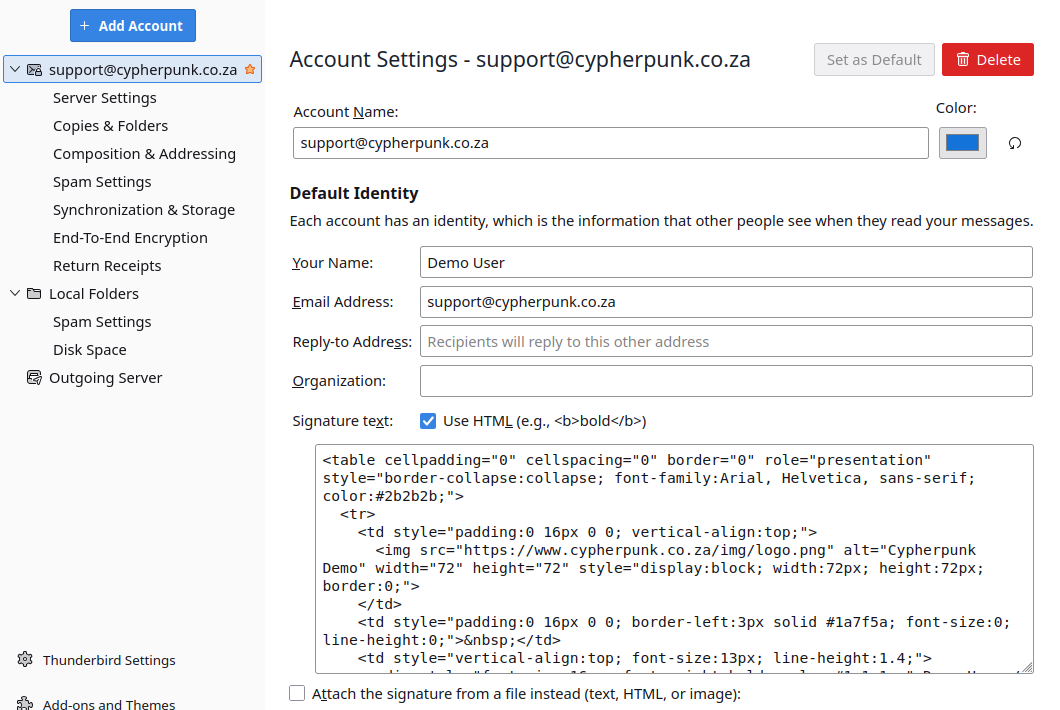Click the Color label
This screenshot has height=710, width=1060.
[956, 108]
